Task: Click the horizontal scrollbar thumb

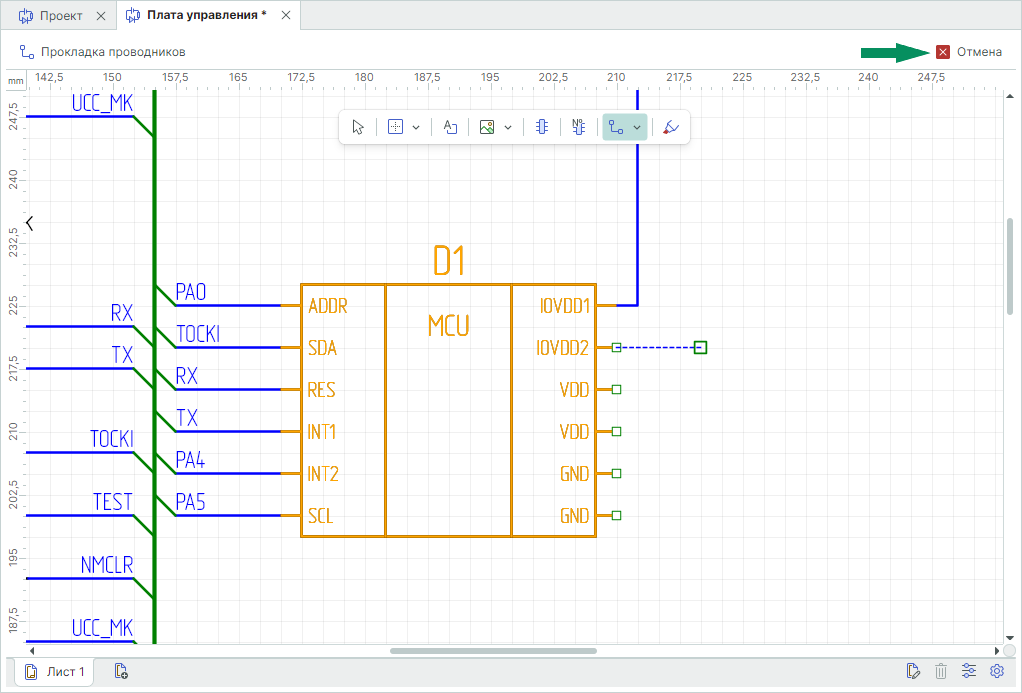Action: pos(493,651)
